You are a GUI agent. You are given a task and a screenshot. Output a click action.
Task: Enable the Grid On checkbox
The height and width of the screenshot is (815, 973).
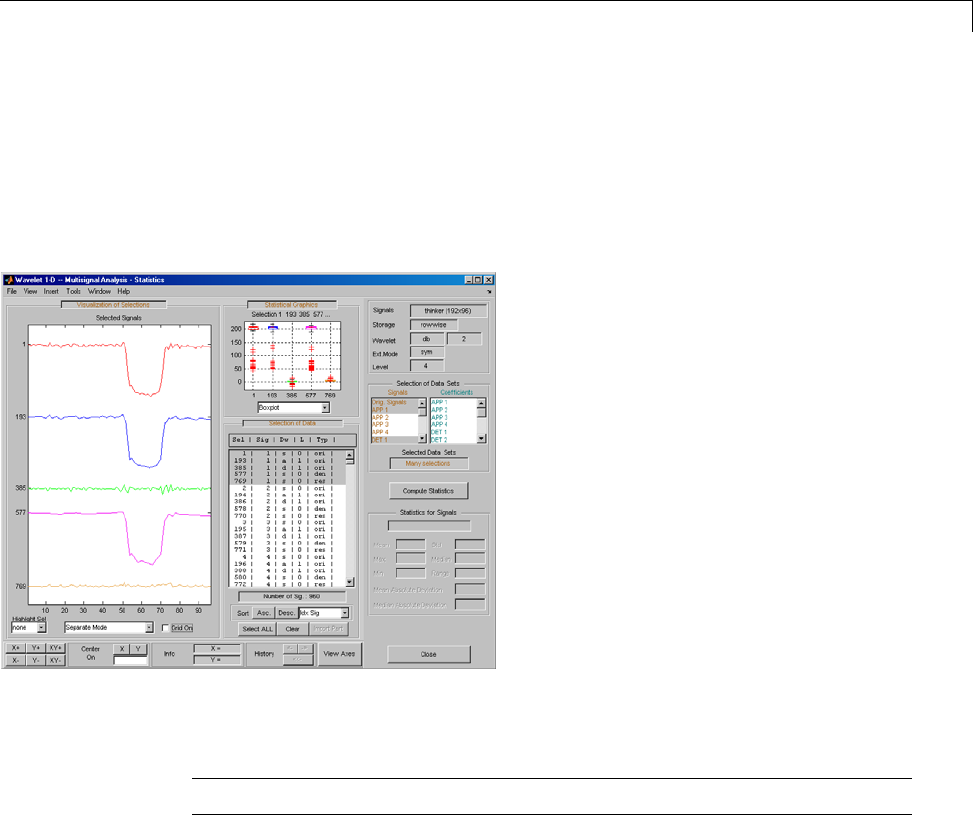[165, 628]
